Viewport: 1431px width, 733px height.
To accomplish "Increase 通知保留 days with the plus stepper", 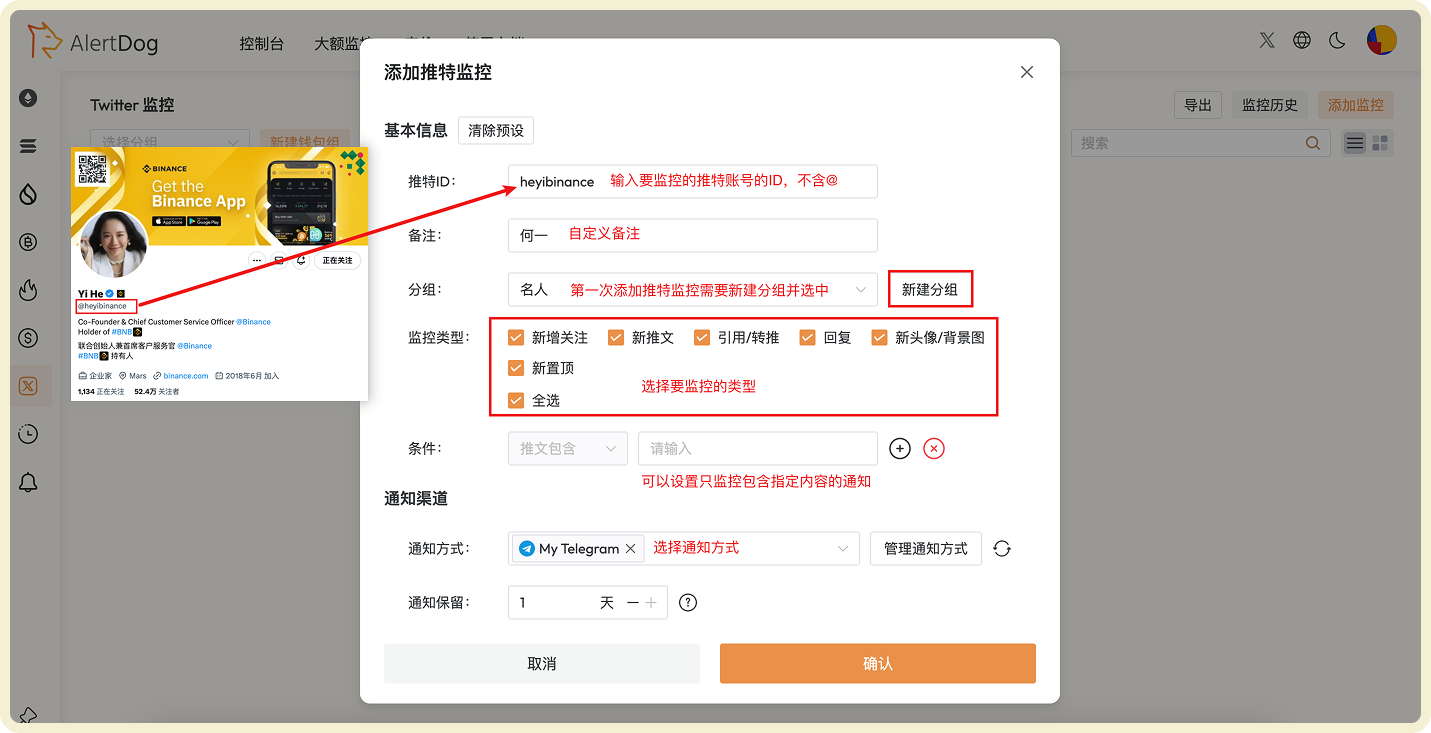I will point(650,602).
